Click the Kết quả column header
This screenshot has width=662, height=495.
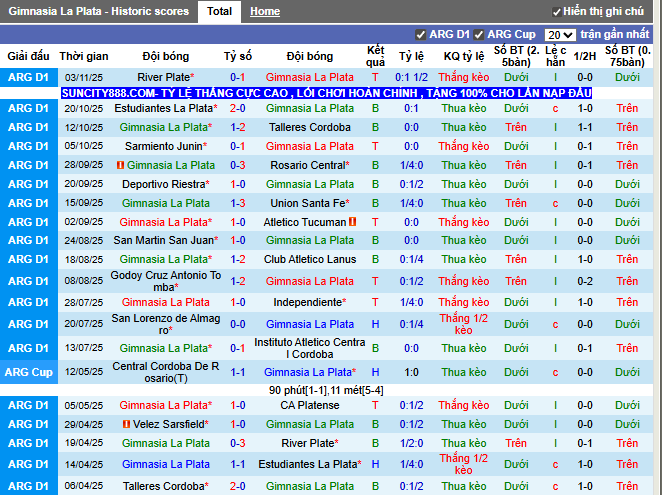point(375,56)
